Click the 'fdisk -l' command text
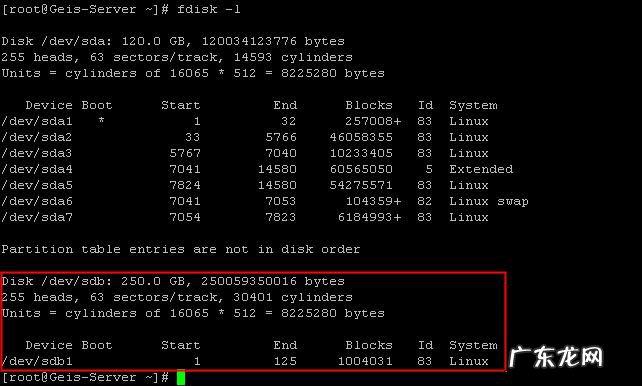Screen dimensions: 642x386 [x=209, y=9]
